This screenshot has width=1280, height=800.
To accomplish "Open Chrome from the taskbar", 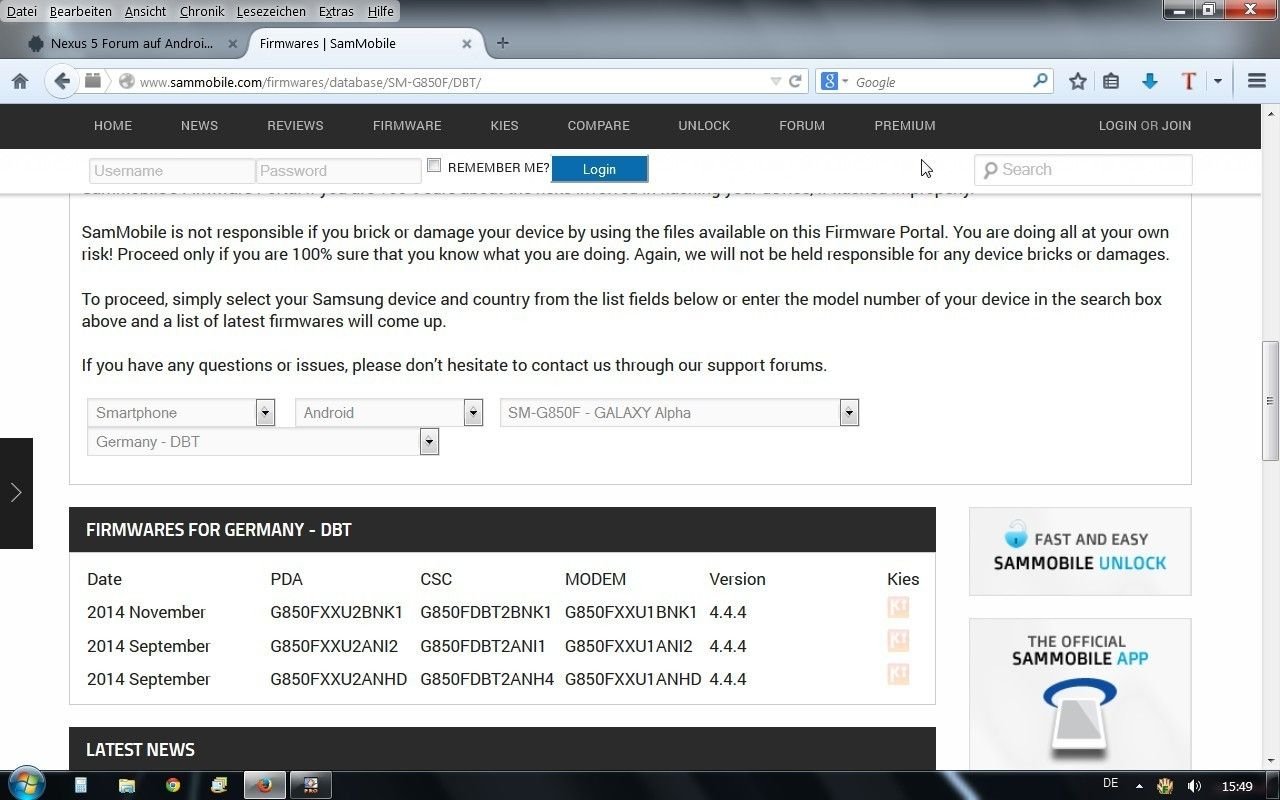I will [173, 785].
